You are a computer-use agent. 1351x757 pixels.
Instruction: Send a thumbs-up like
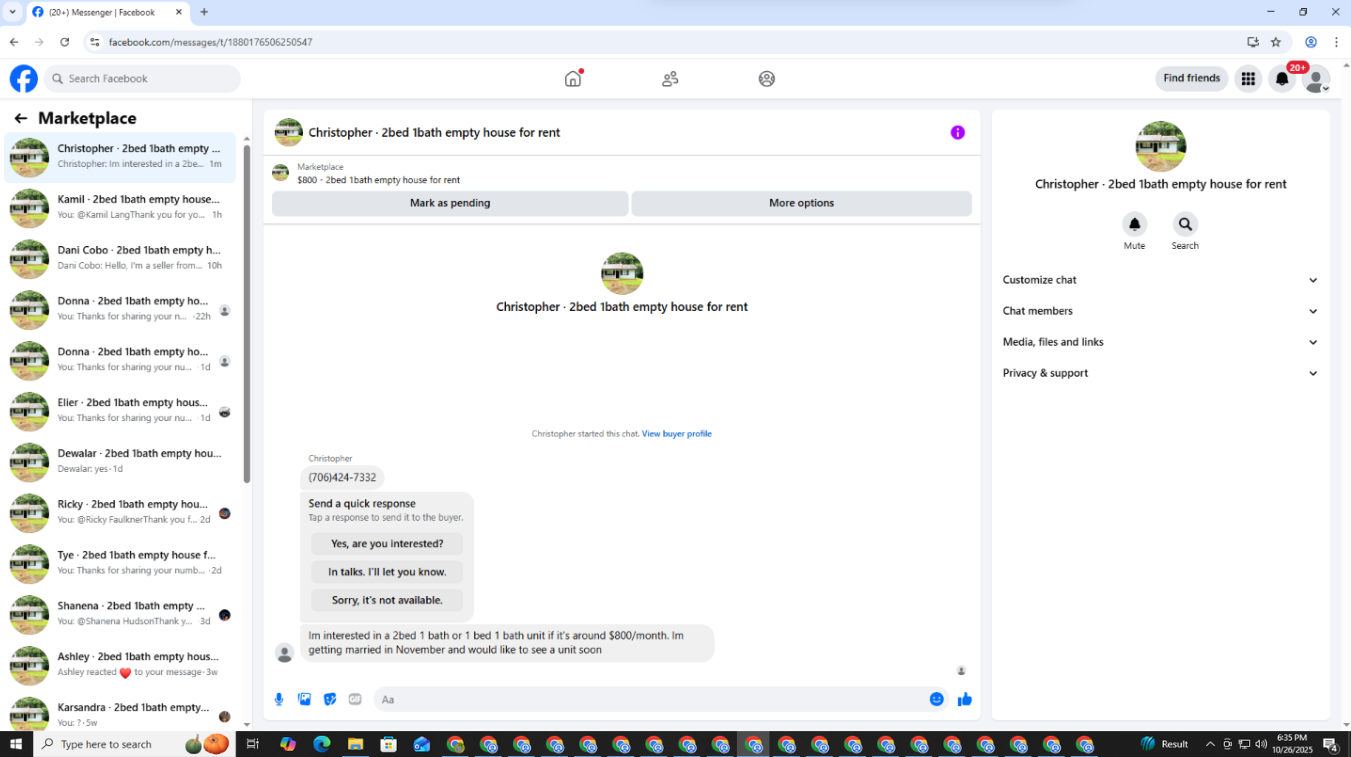point(965,699)
